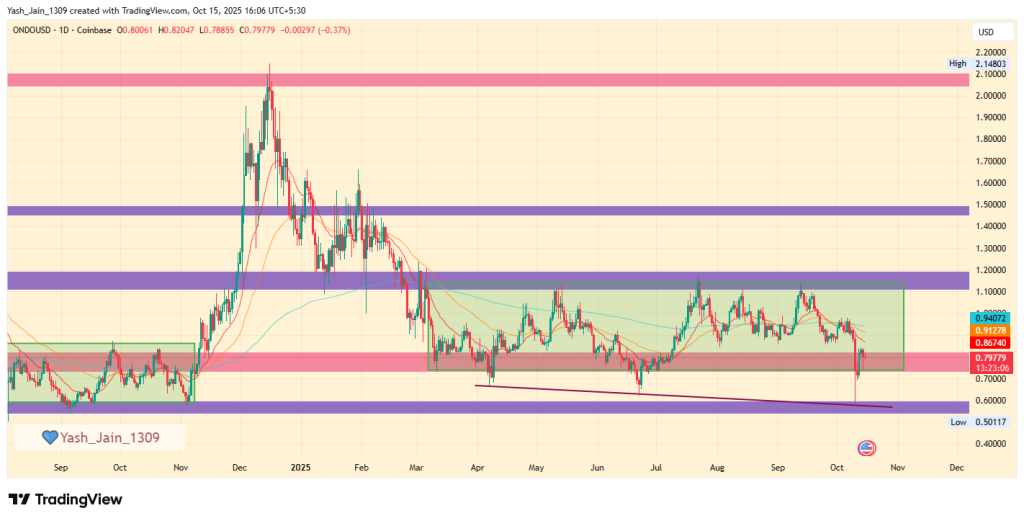Viewport: 1024px width, 521px height.
Task: Click the 2025 label on time axis
Action: [x=300, y=467]
